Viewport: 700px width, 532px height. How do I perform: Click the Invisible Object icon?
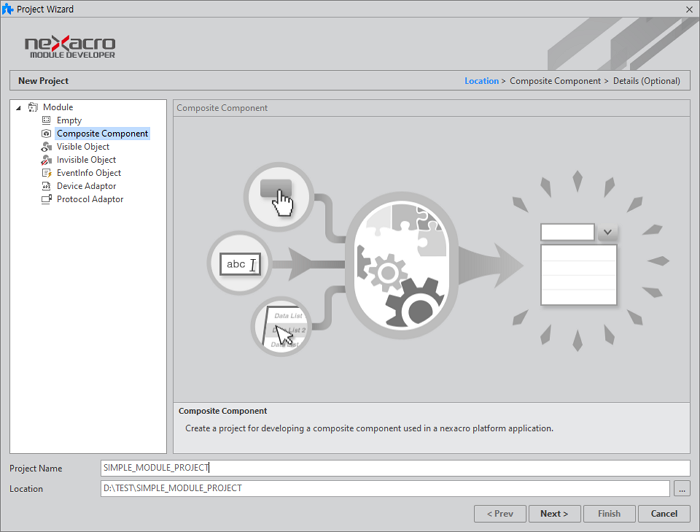pos(46,160)
